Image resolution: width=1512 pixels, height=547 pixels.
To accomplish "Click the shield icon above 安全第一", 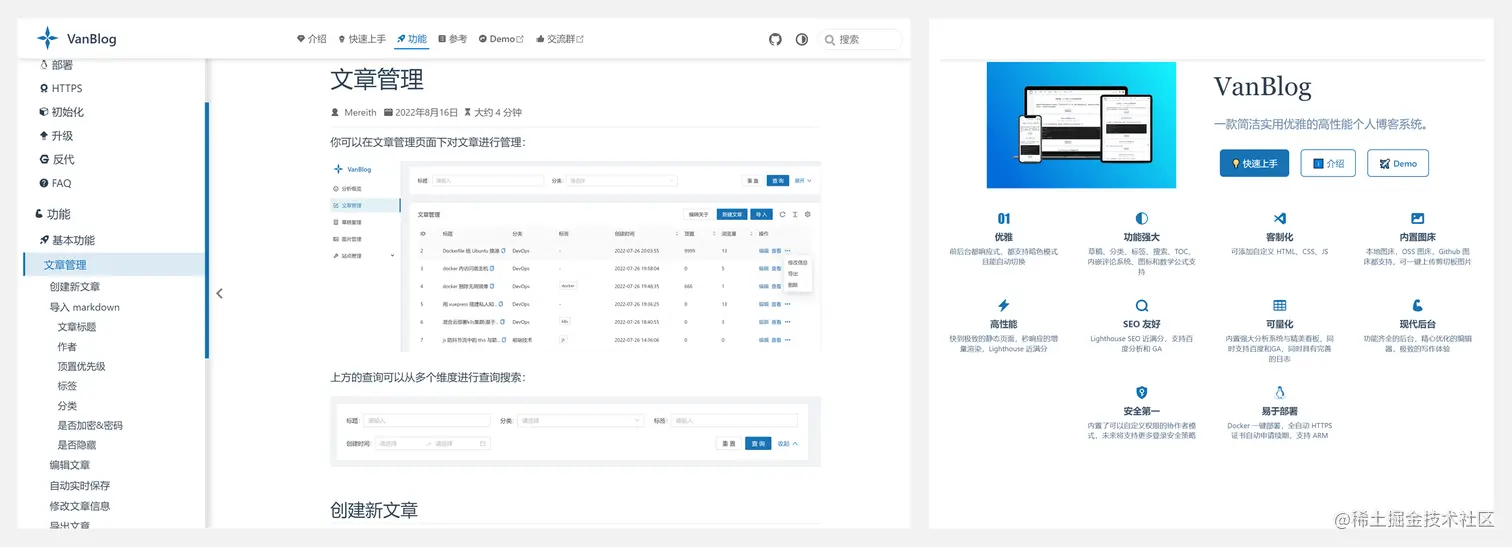I will 1141,392.
